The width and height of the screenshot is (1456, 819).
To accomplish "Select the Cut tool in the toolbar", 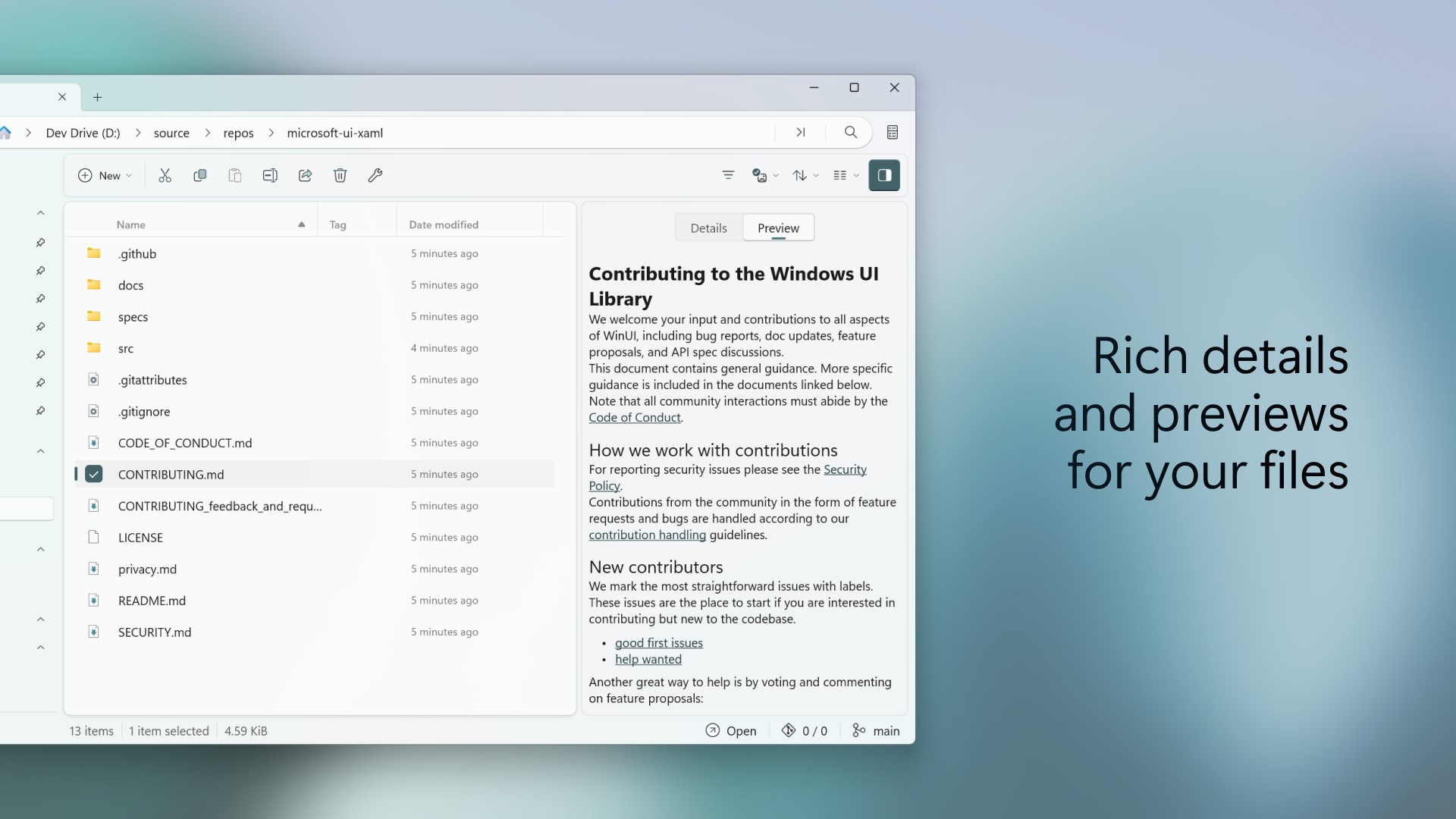I will point(165,175).
